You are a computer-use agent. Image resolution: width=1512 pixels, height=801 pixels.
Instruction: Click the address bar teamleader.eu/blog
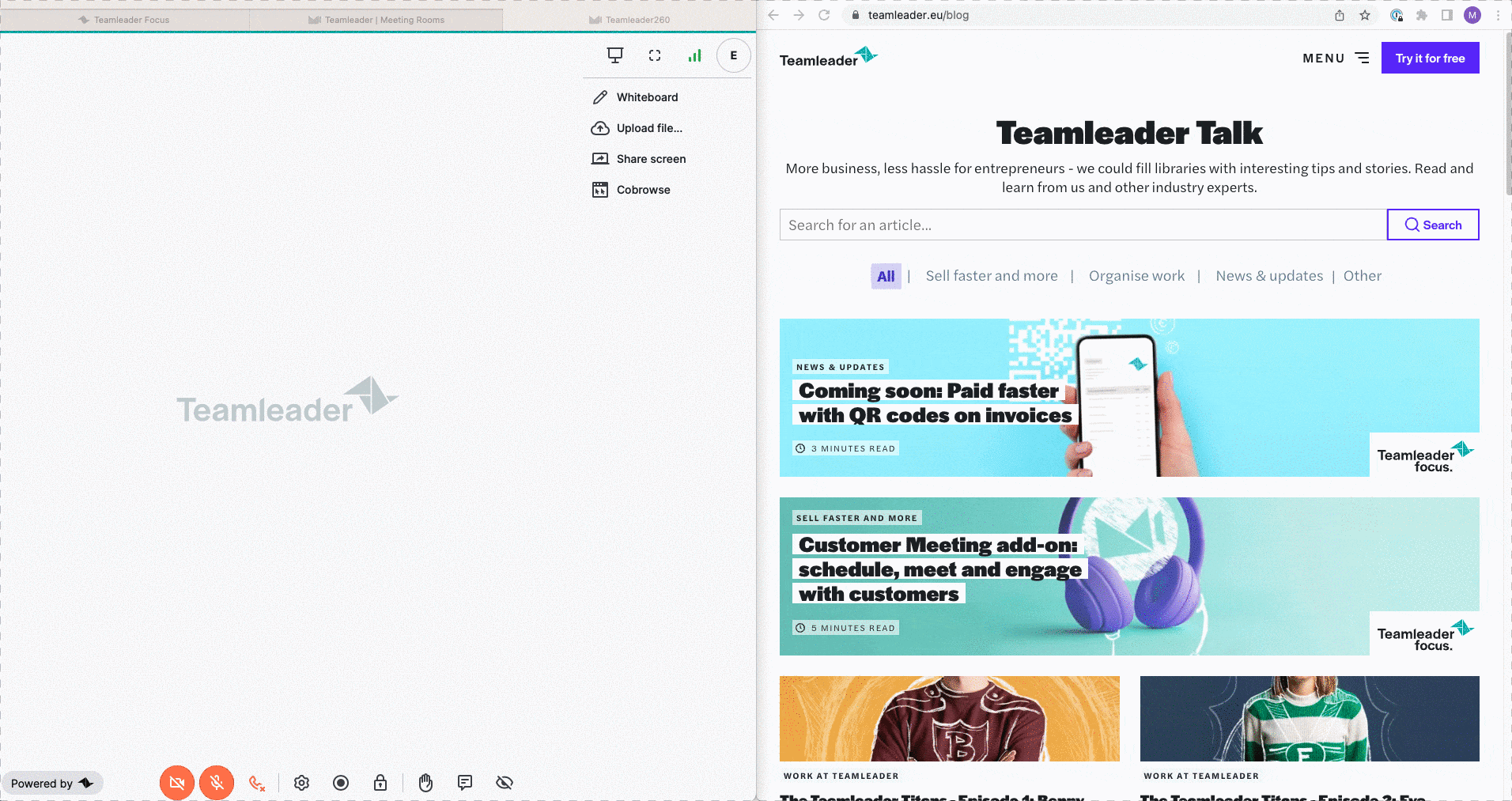[x=918, y=15]
